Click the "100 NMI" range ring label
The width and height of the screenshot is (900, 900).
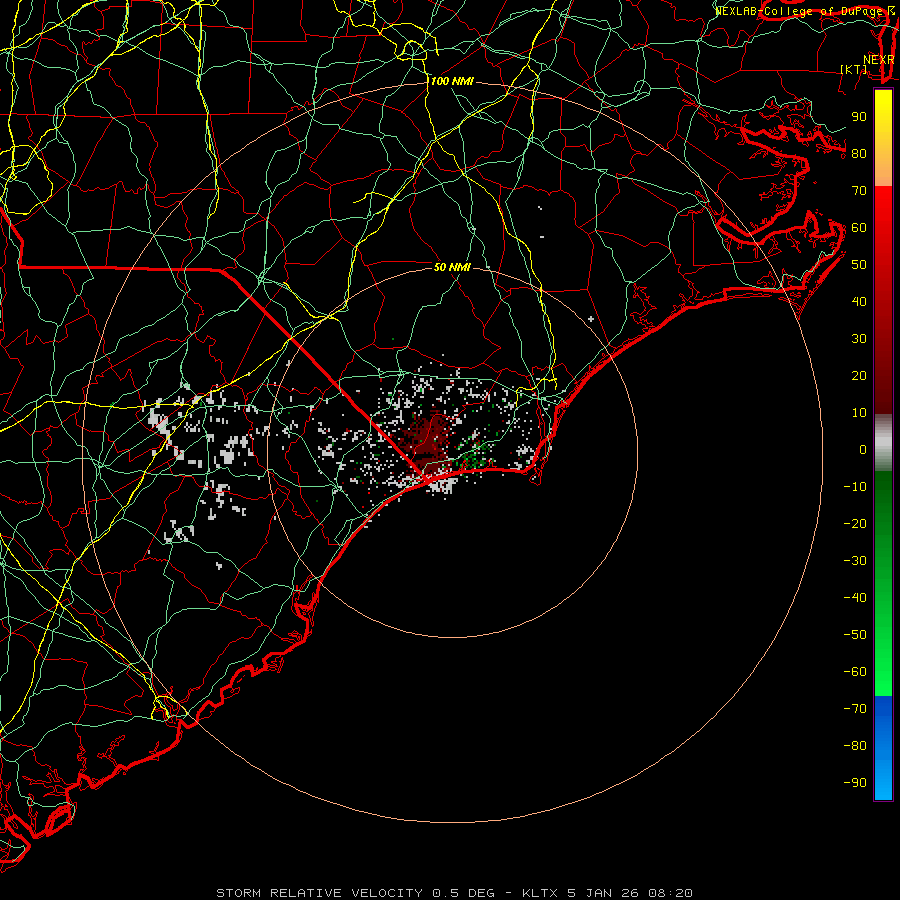click(452, 82)
